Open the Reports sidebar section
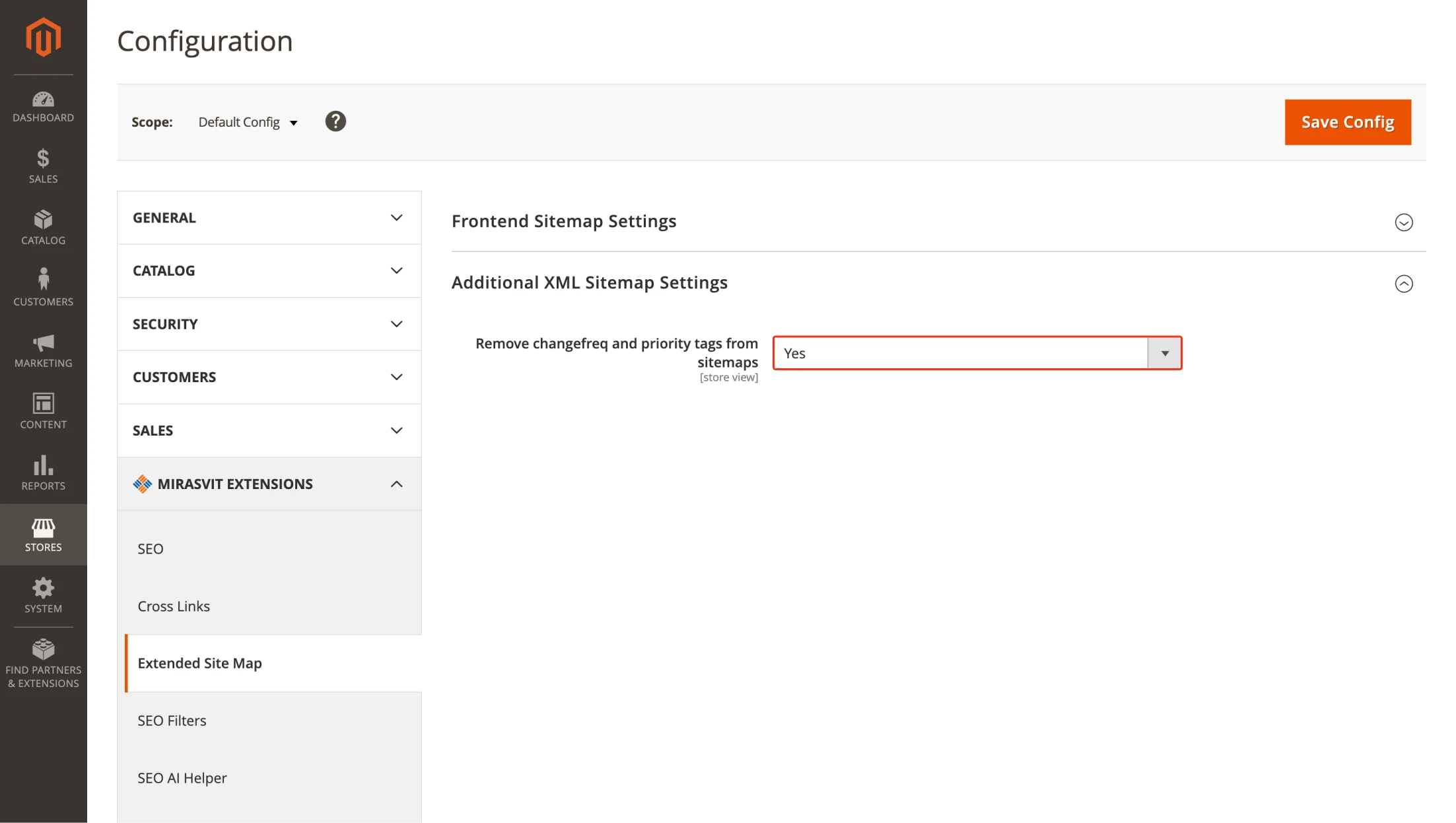The height and width of the screenshot is (823, 1456). point(43,472)
